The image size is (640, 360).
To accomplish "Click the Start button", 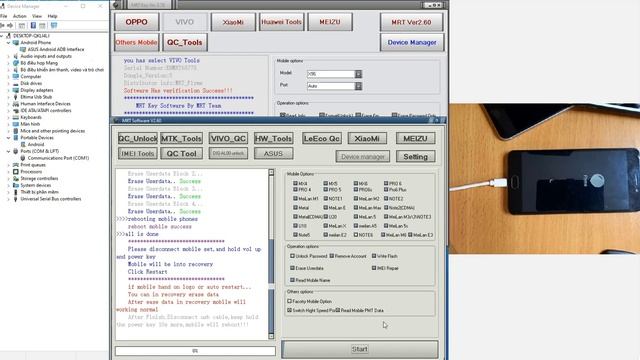I will point(360,349).
